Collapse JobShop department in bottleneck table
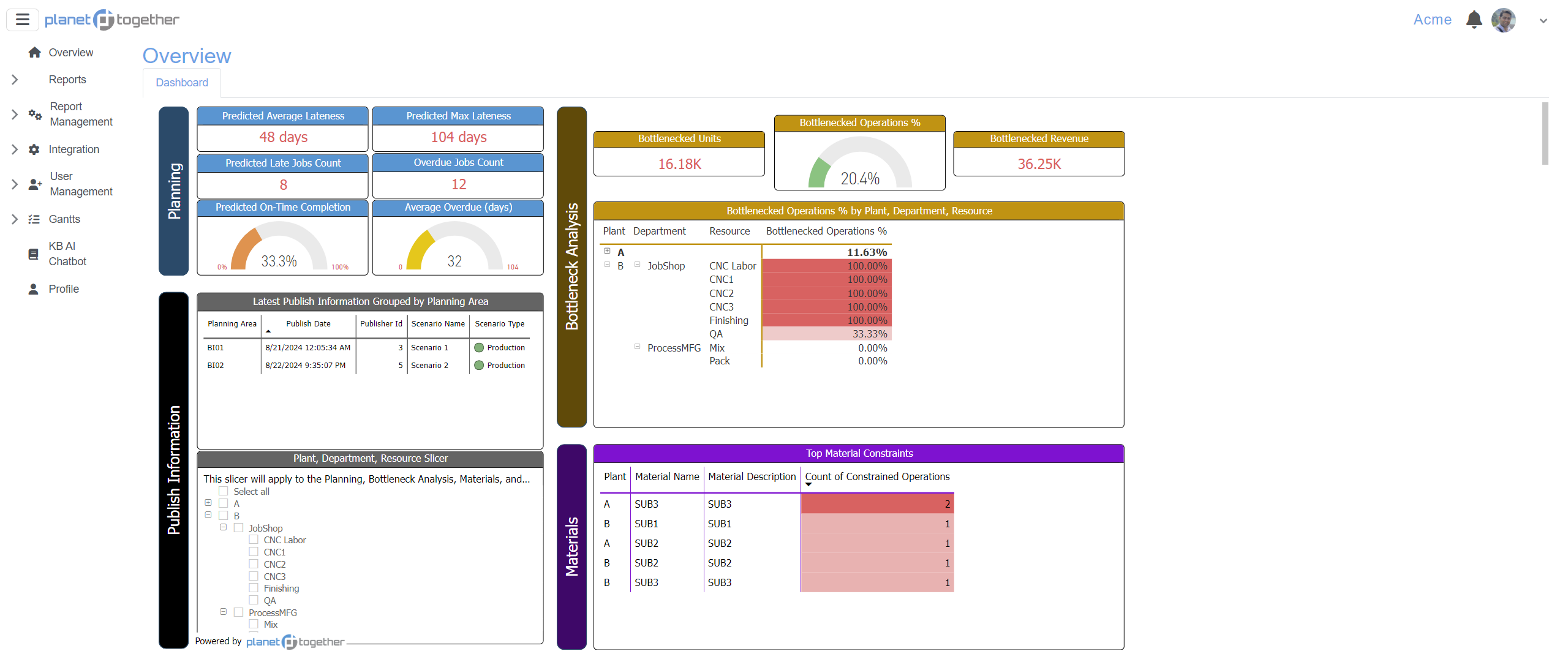The image size is (1568, 651). 637,265
